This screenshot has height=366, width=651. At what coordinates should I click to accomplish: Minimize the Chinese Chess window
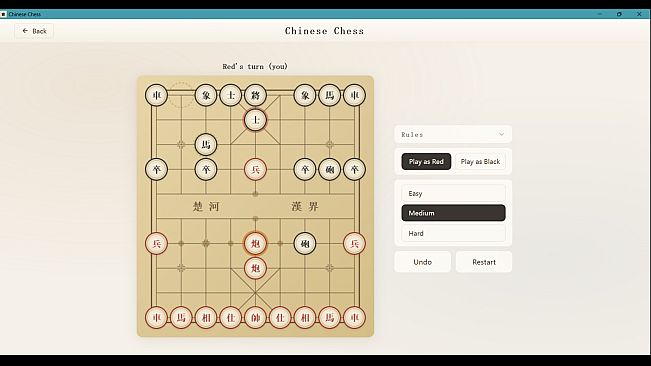click(600, 14)
